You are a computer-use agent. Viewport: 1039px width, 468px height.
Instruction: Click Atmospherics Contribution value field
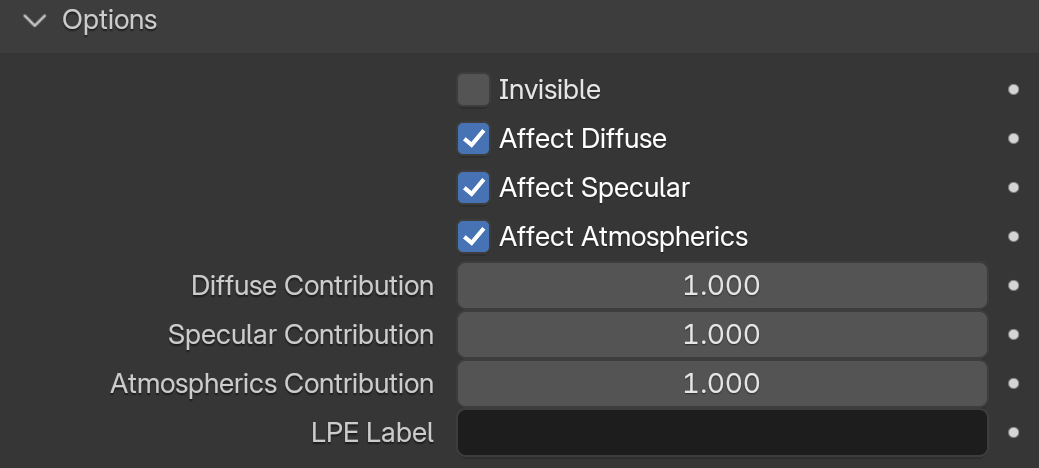coord(722,384)
